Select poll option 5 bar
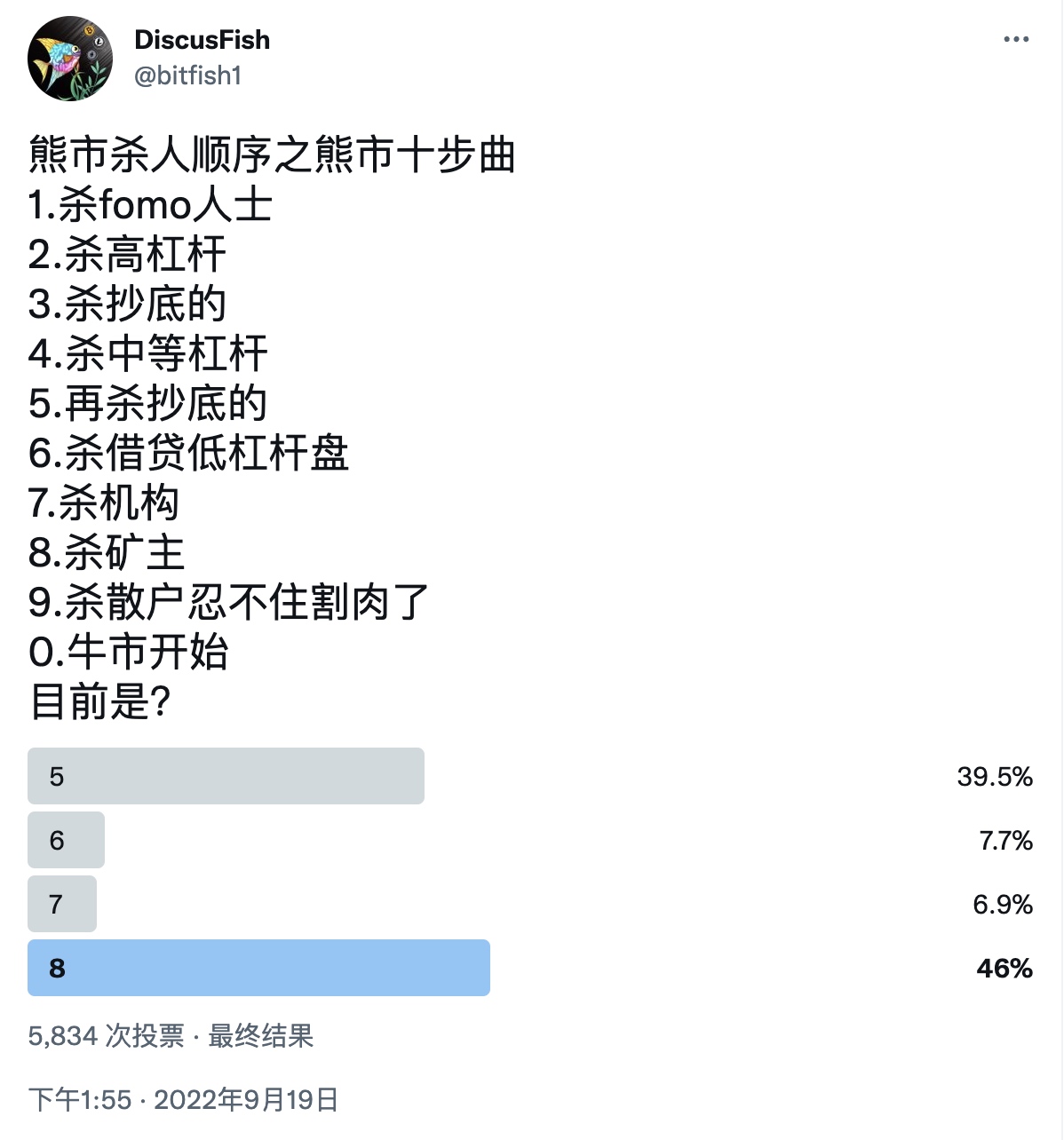This screenshot has width=1064, height=1140. point(226,776)
